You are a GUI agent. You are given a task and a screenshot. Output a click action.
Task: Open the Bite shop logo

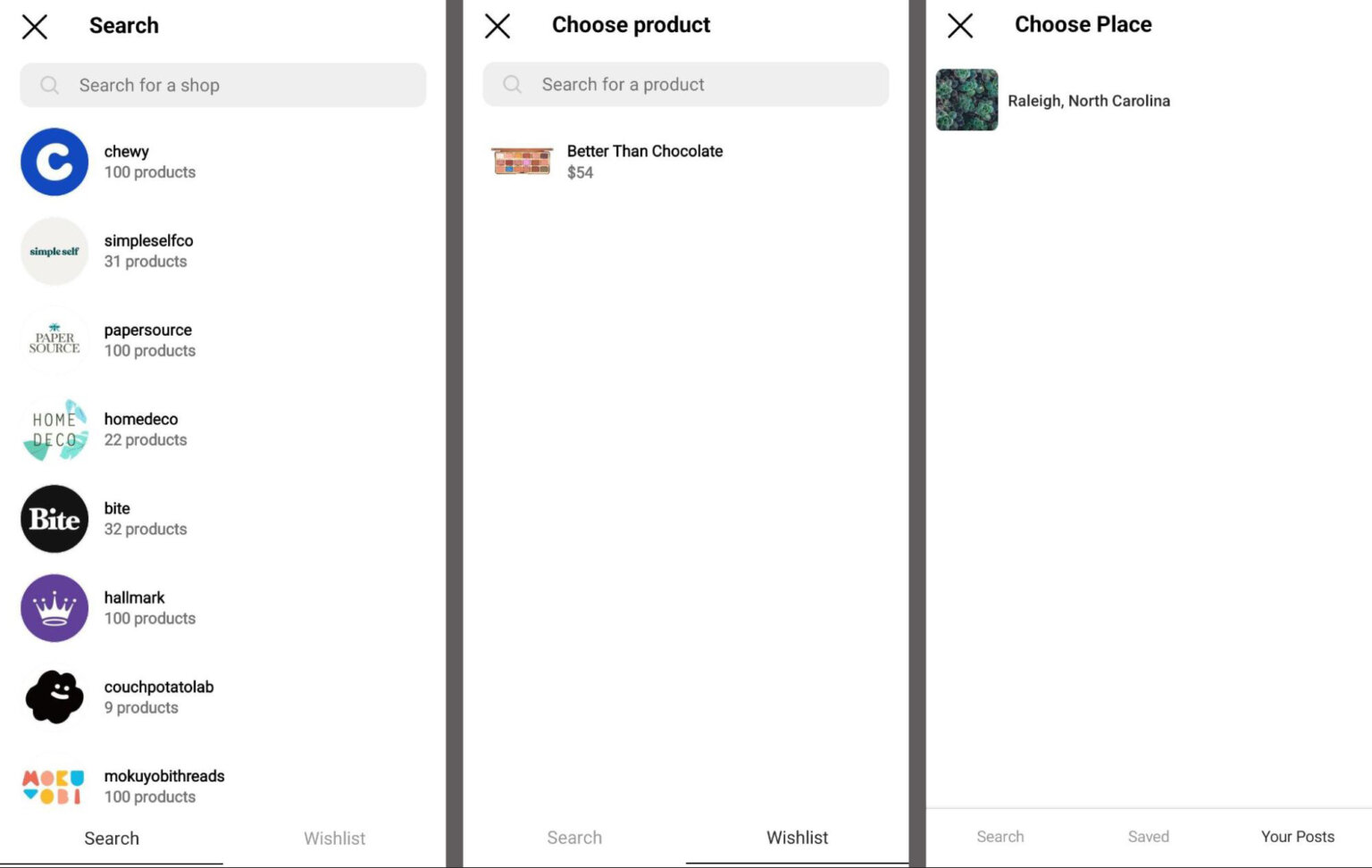(x=54, y=519)
